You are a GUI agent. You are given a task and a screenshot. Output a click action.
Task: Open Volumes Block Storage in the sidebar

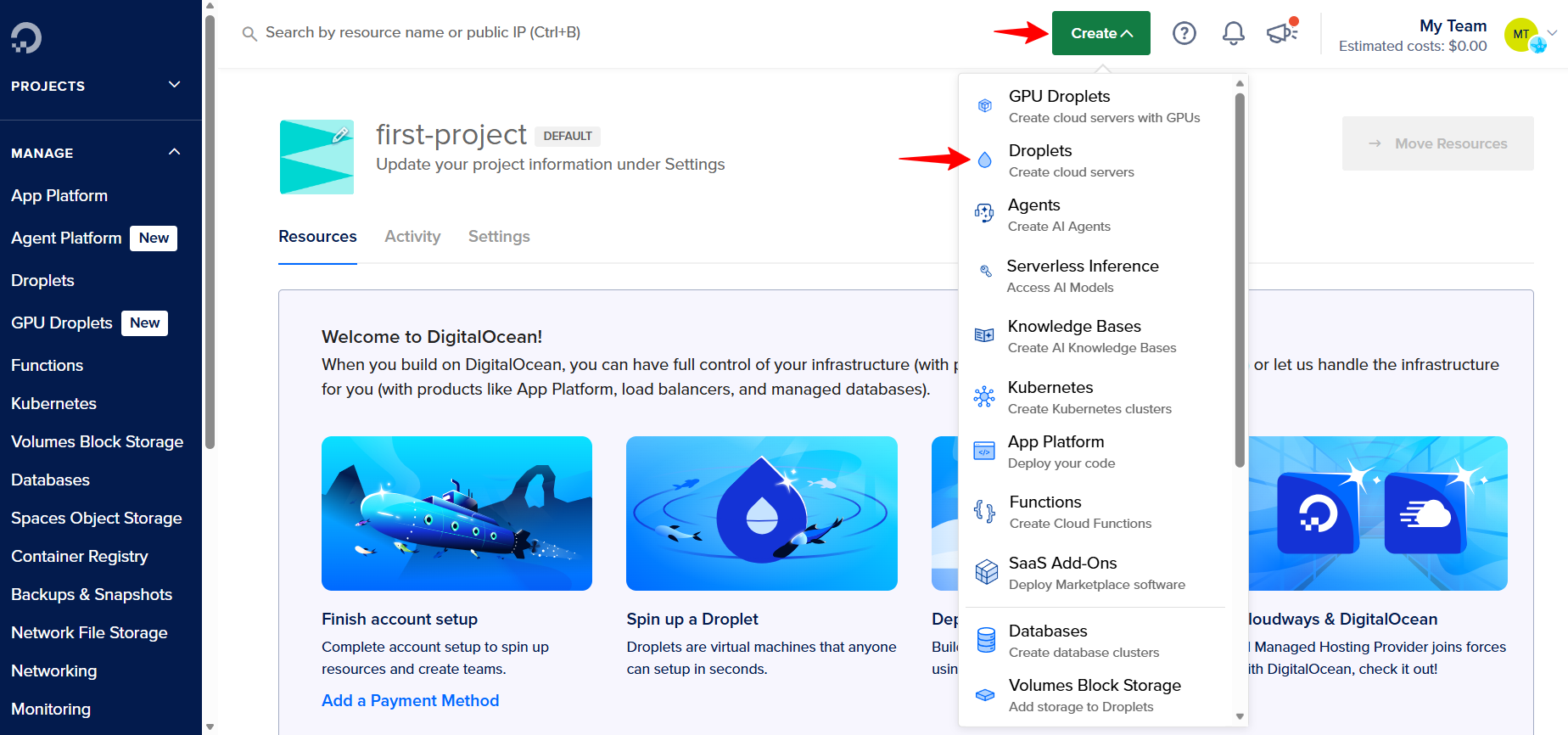point(97,441)
